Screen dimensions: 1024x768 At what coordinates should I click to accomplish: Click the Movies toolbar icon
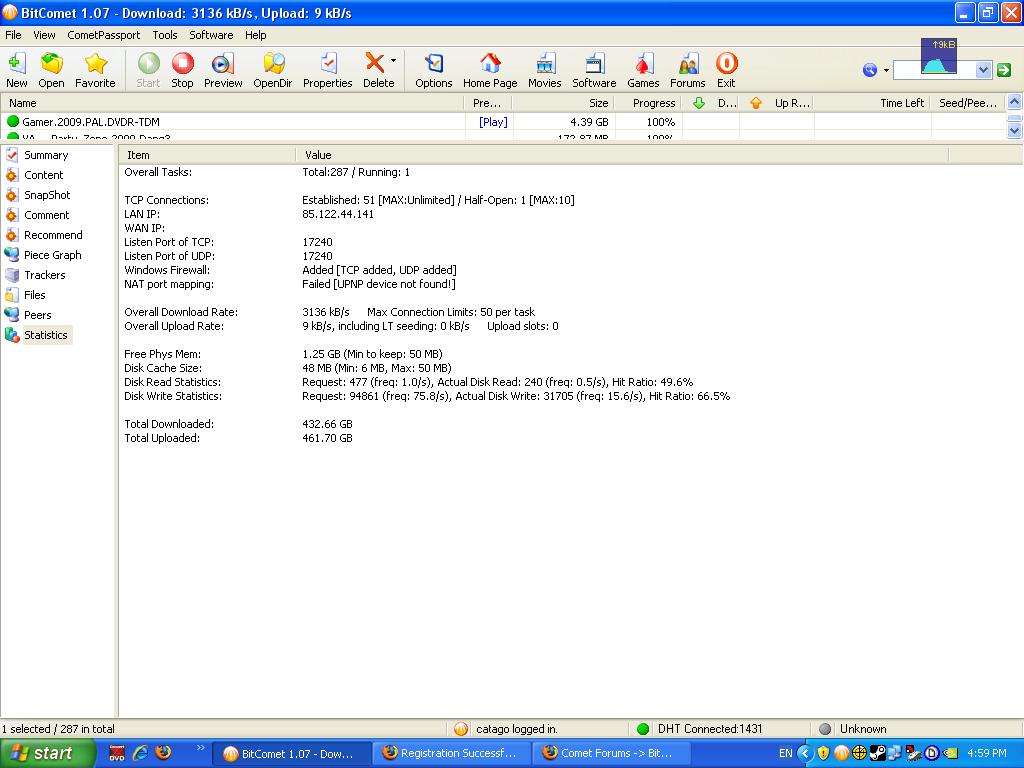tap(545, 63)
